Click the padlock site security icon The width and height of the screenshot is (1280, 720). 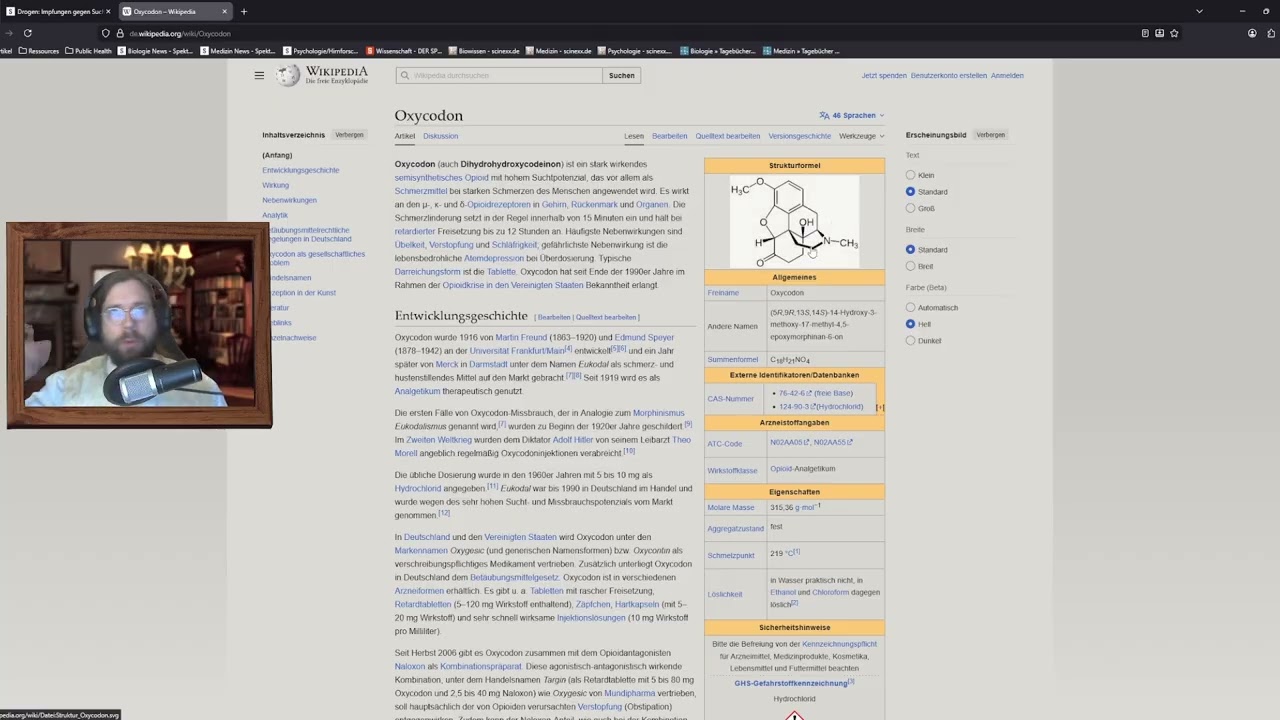(120, 33)
